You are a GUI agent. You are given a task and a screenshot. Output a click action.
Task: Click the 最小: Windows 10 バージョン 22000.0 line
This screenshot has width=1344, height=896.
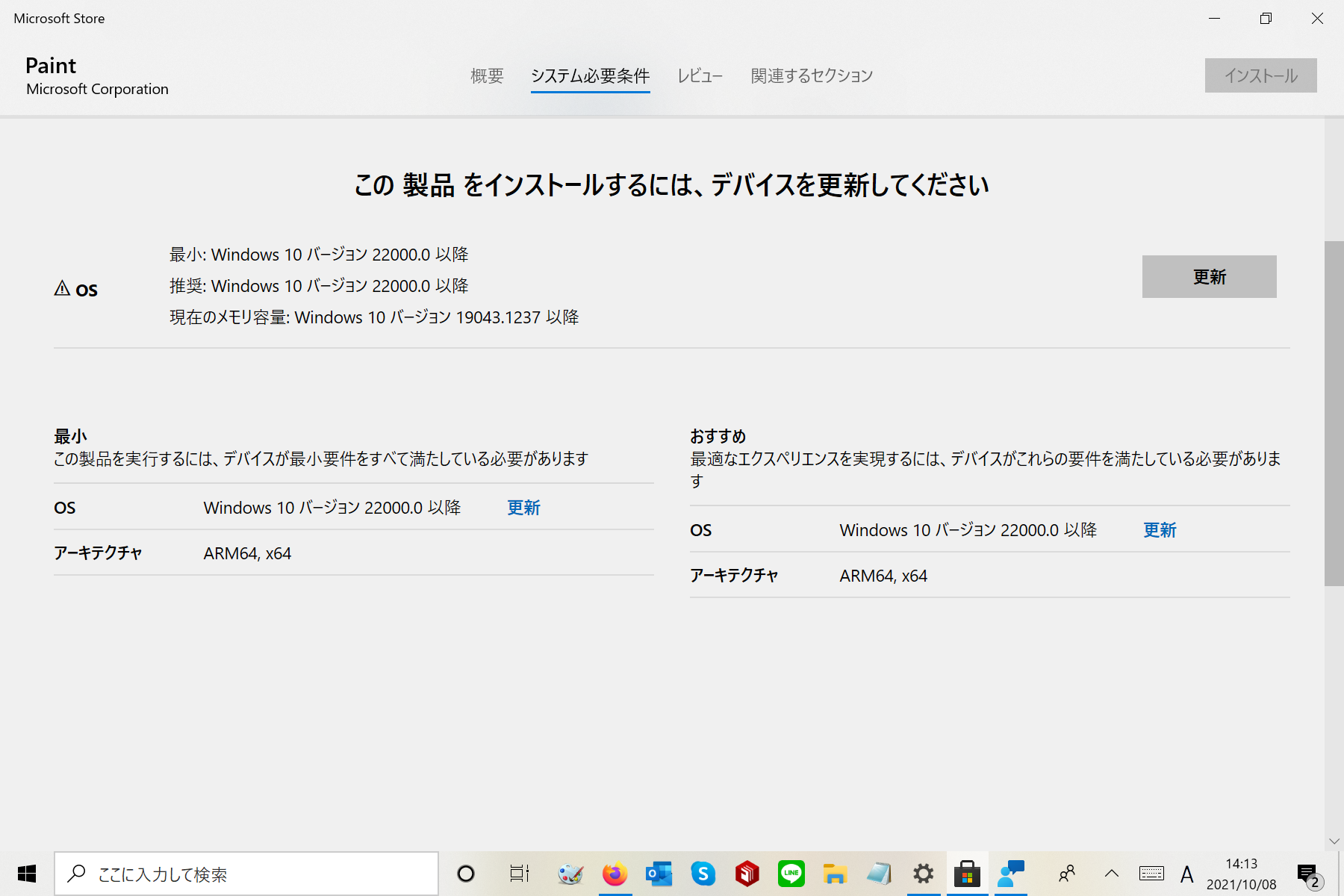tap(319, 255)
